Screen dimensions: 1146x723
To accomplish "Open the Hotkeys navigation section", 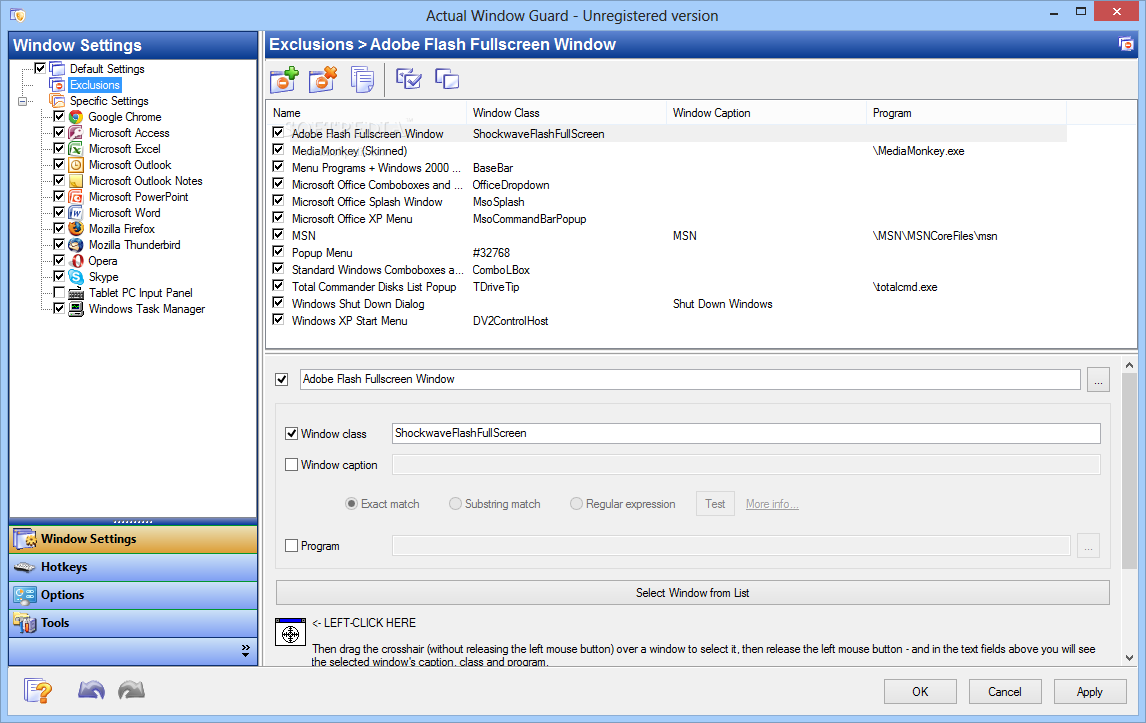I will click(x=133, y=567).
